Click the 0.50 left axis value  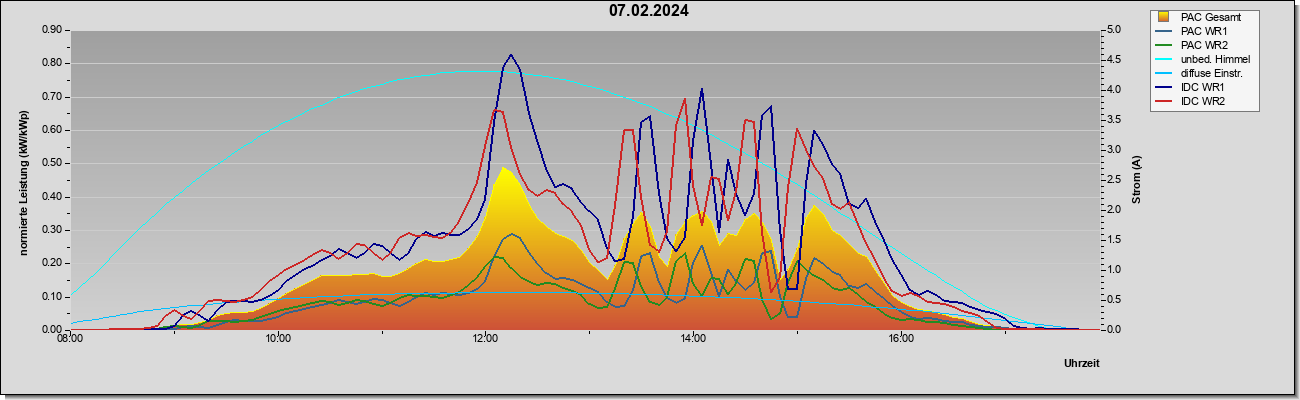(52, 163)
